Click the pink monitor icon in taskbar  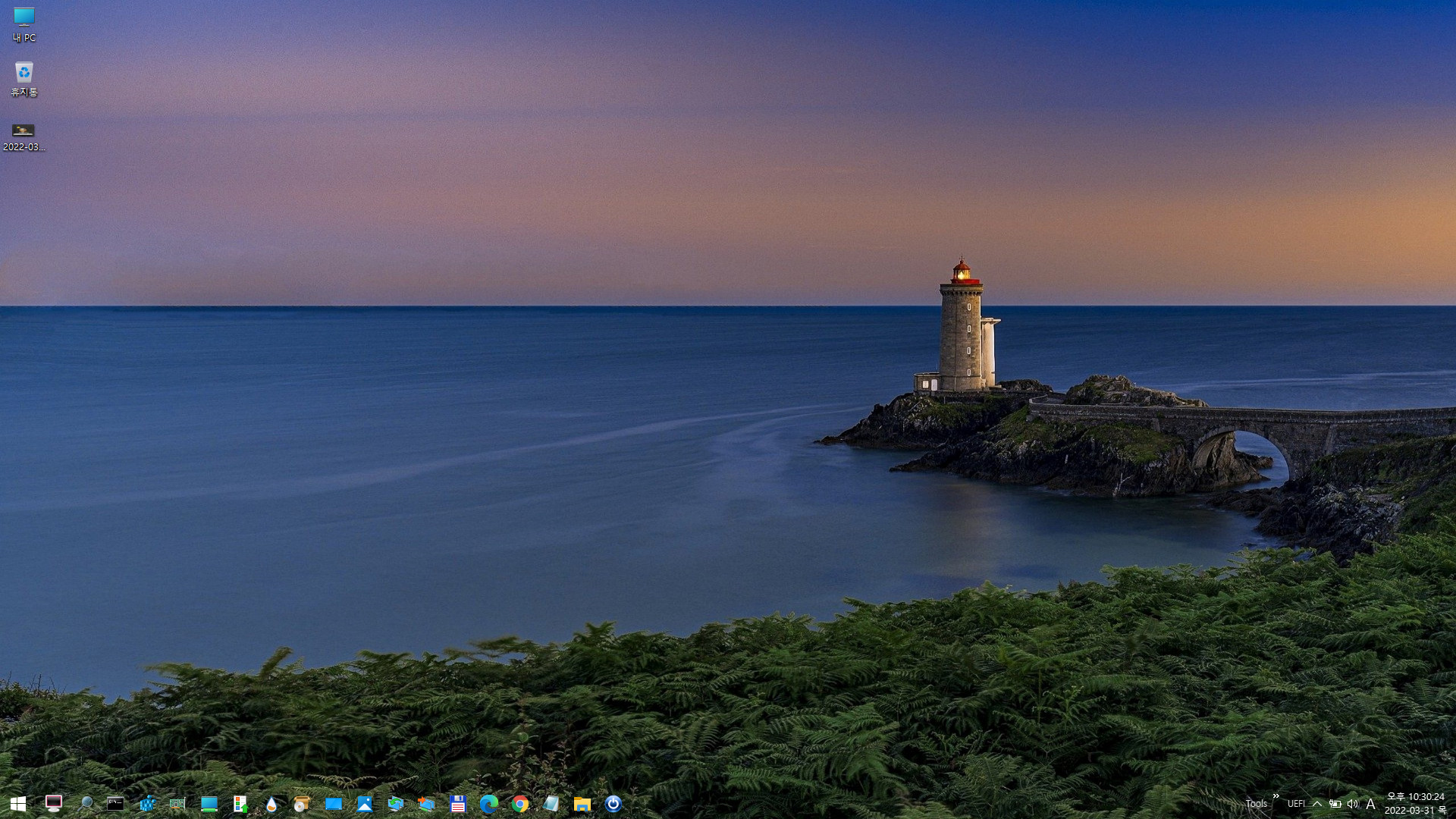(x=53, y=804)
